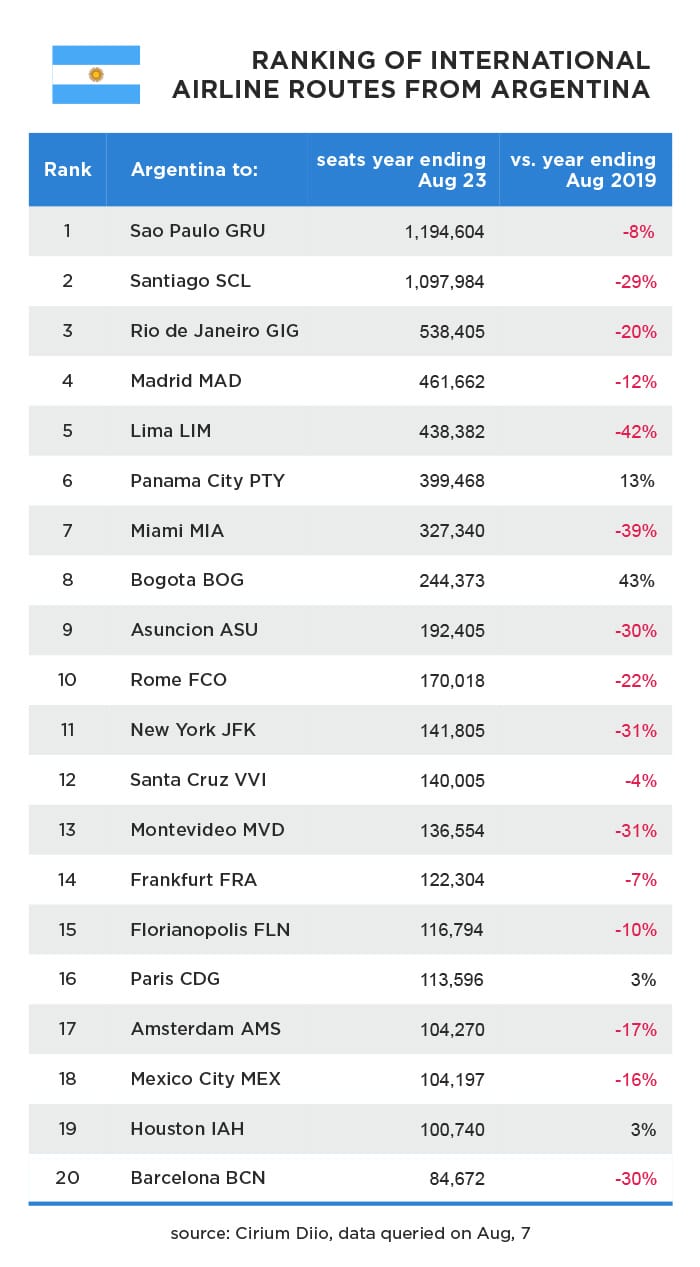Click Lima LIM's -42% change value
The width and height of the screenshot is (700, 1267).
point(636,431)
